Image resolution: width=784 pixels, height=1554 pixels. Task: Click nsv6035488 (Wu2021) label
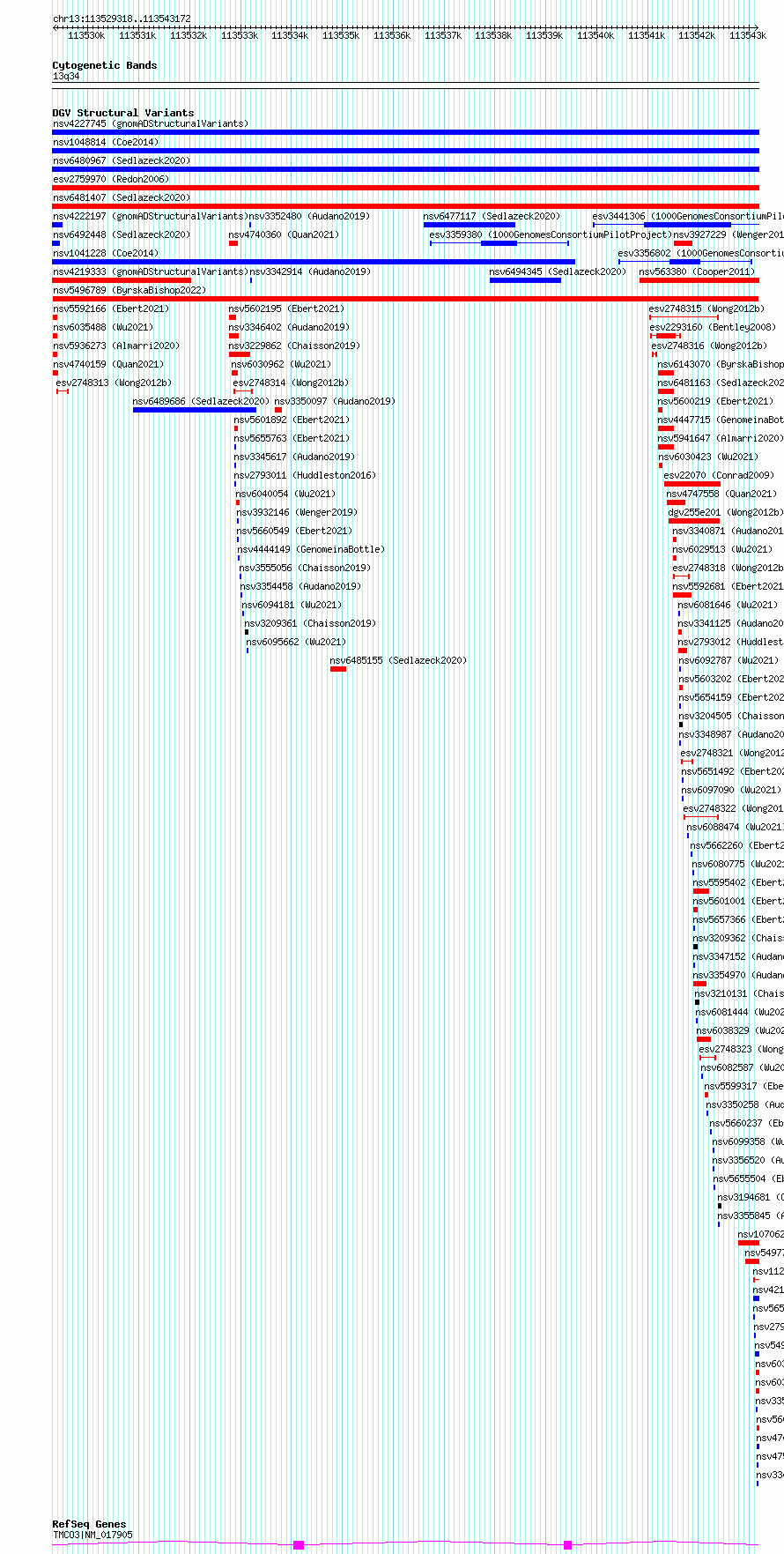103,327
